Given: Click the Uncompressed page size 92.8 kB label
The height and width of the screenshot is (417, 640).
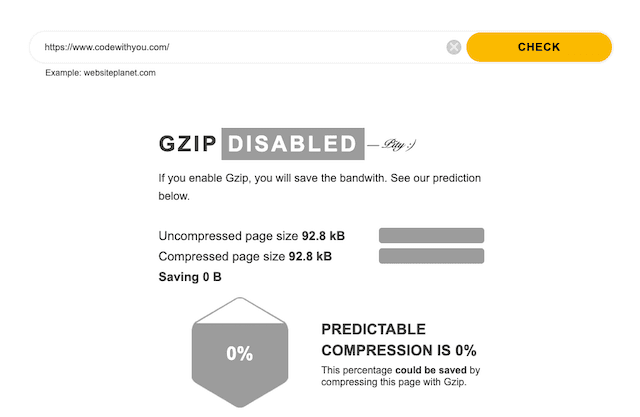Looking at the screenshot, I should pyautogui.click(x=251, y=236).
